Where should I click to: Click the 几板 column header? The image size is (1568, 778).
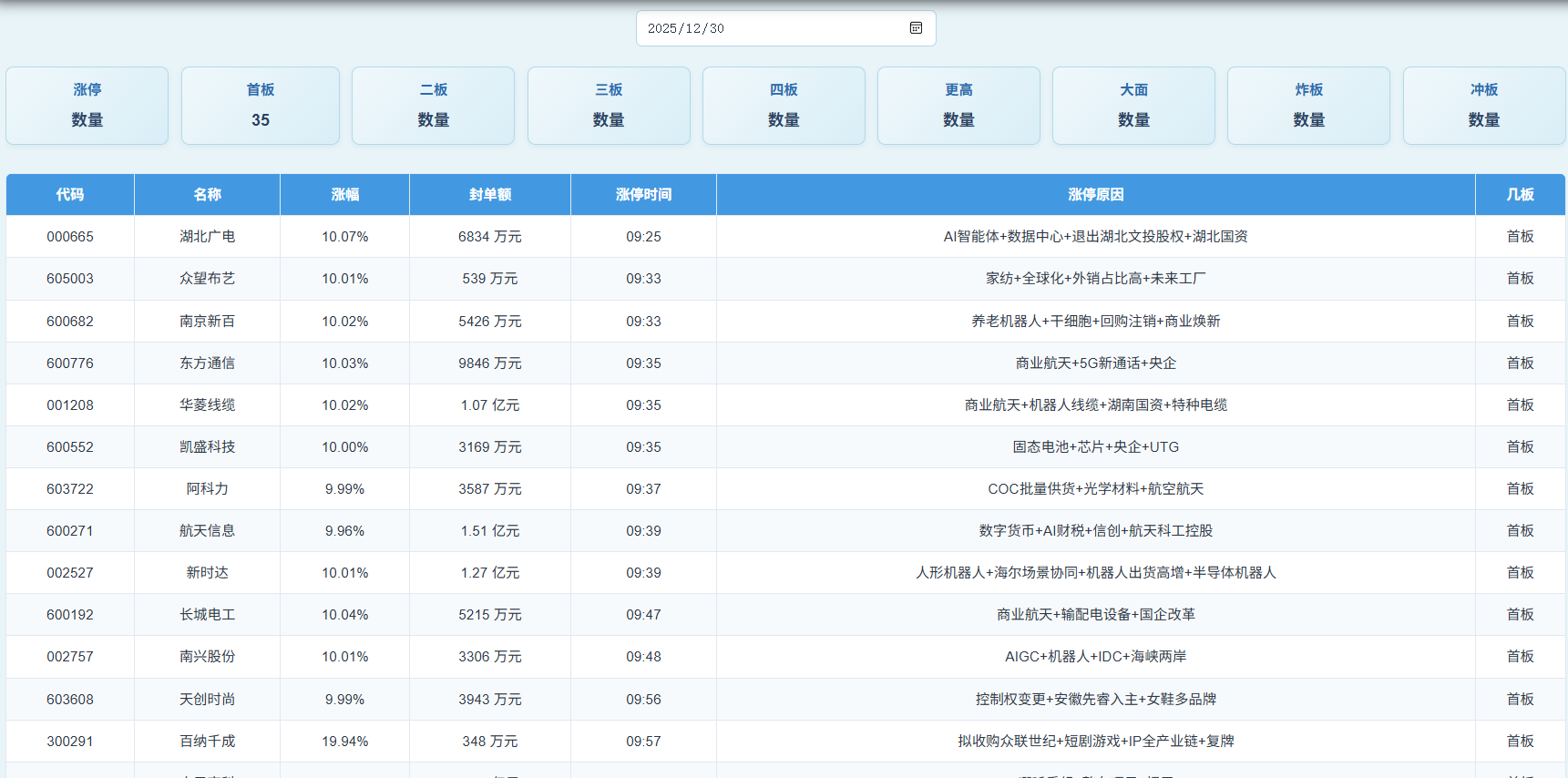point(1520,195)
